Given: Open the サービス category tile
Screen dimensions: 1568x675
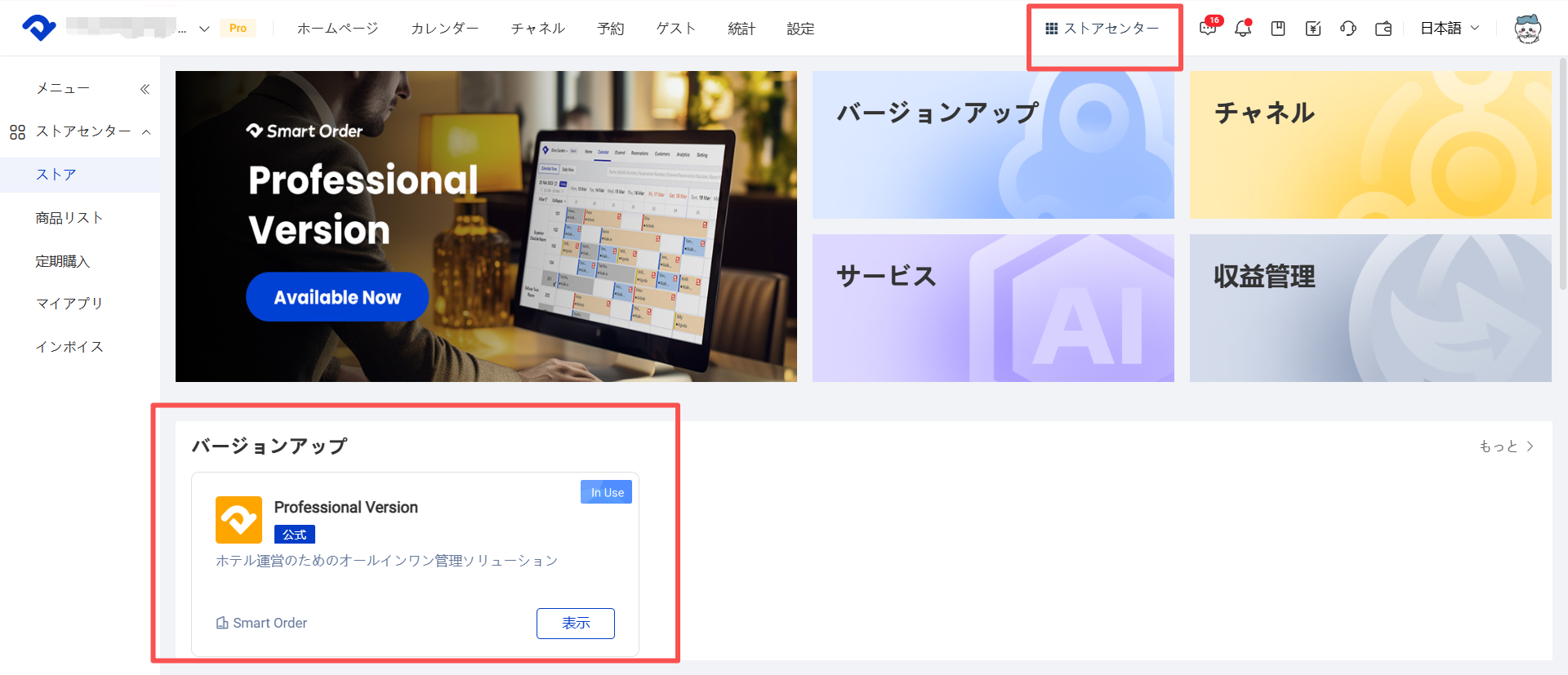Looking at the screenshot, I should pyautogui.click(x=993, y=308).
